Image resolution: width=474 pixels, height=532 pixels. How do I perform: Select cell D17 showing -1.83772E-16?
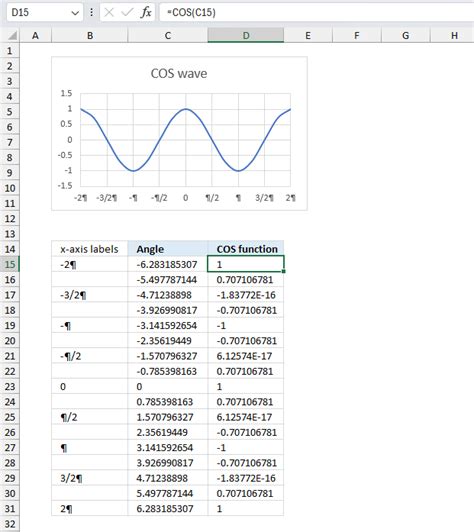246,295
